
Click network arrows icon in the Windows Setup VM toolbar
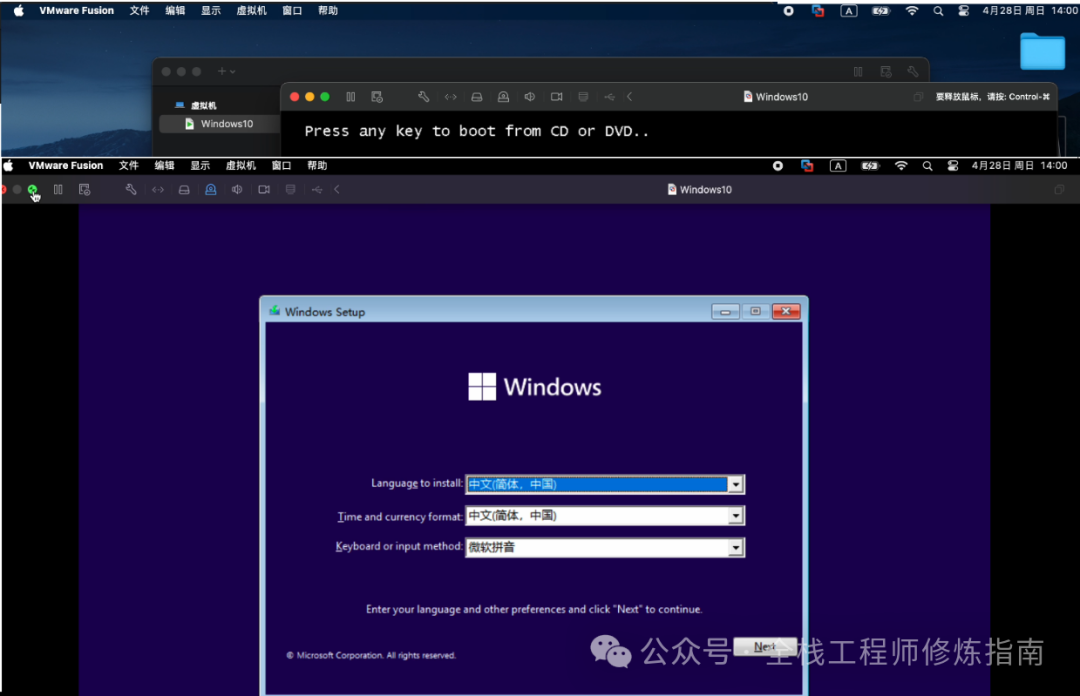coord(158,190)
